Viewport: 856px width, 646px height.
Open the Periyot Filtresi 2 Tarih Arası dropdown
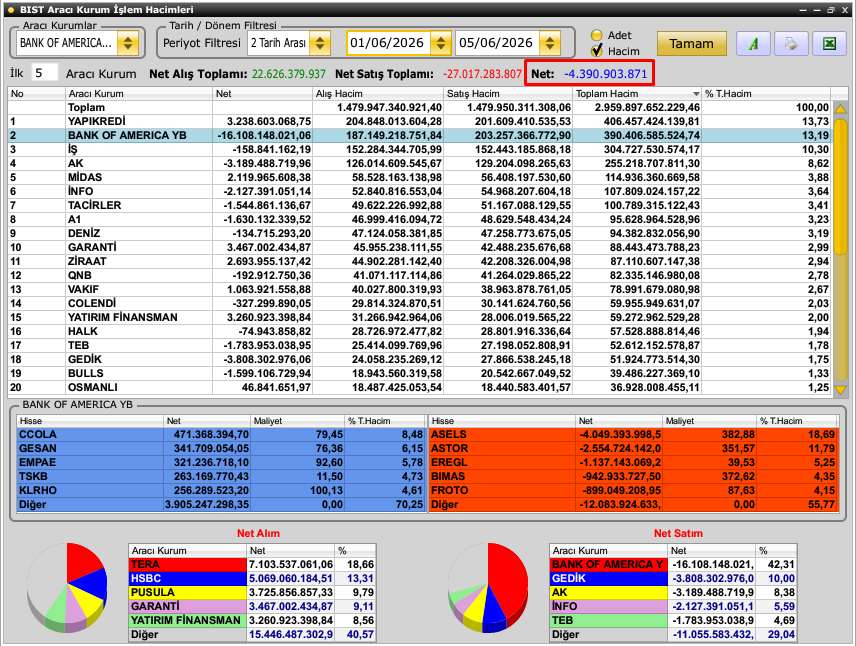point(320,43)
